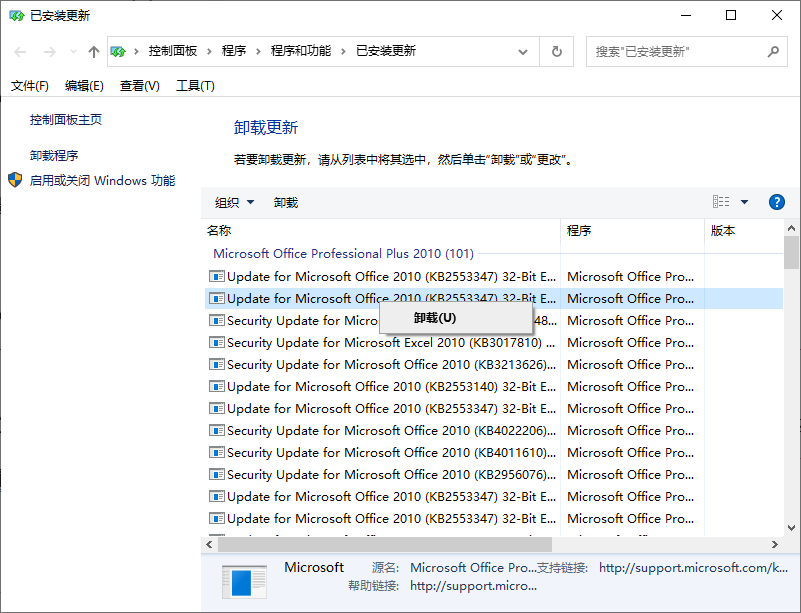Open the 查看(V) menu
This screenshot has width=801, height=613.
tap(139, 86)
